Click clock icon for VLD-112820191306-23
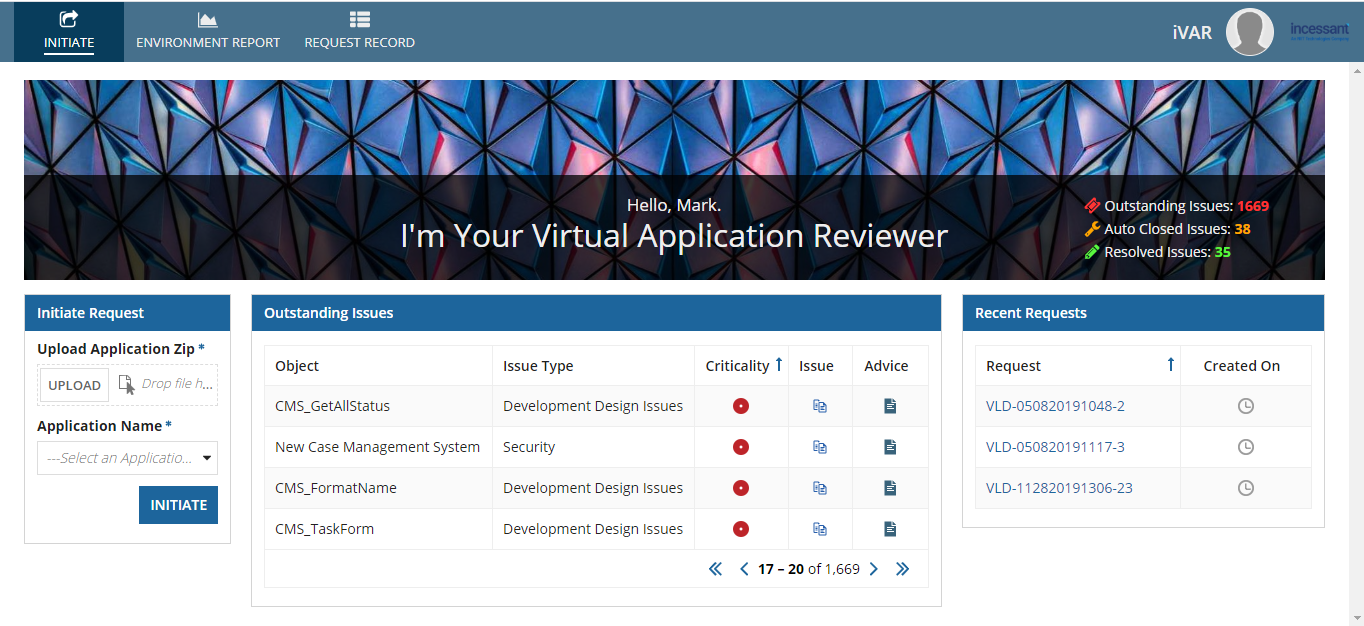1364x626 pixels. point(1246,488)
